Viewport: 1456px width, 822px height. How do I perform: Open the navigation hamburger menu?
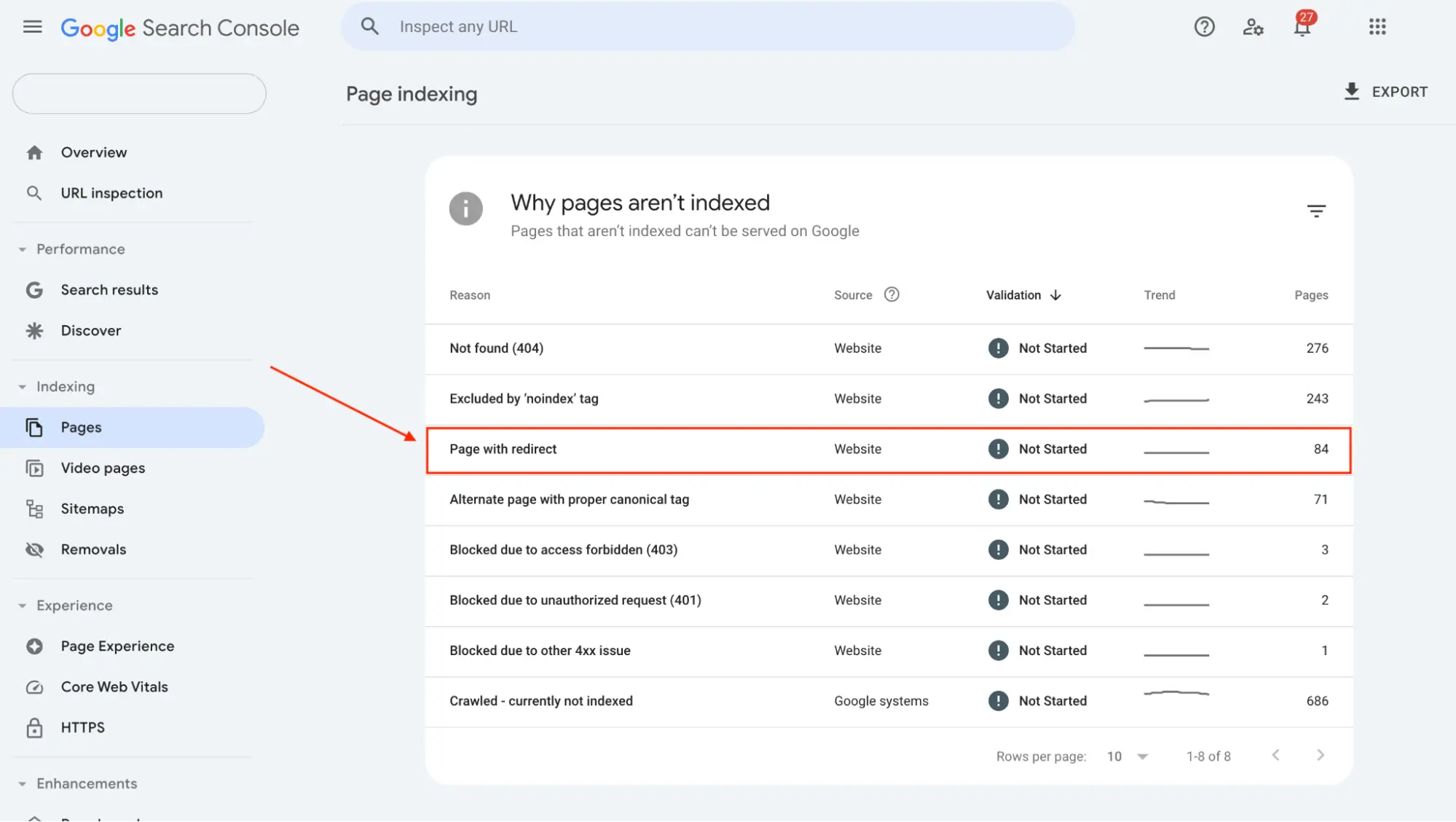(x=32, y=26)
